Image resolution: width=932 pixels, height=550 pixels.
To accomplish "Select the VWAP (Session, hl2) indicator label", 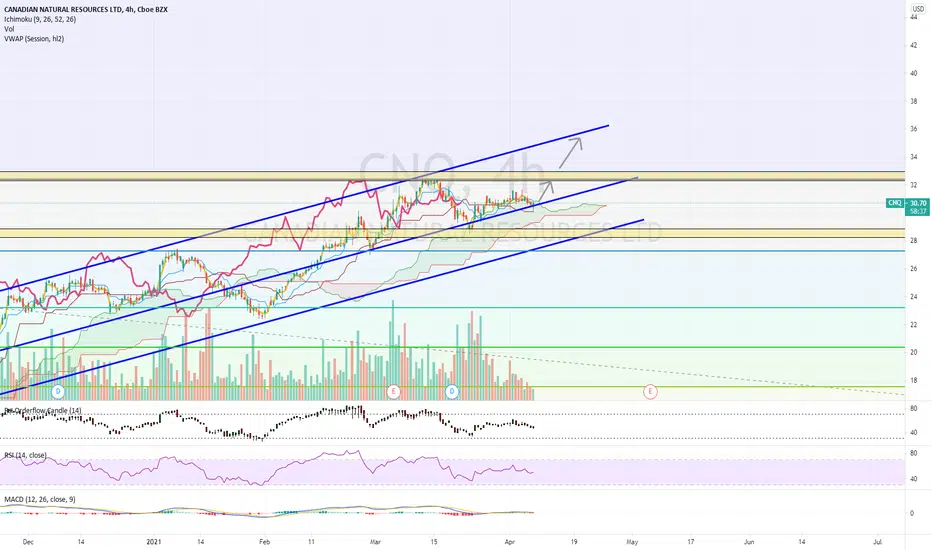I will coord(34,39).
